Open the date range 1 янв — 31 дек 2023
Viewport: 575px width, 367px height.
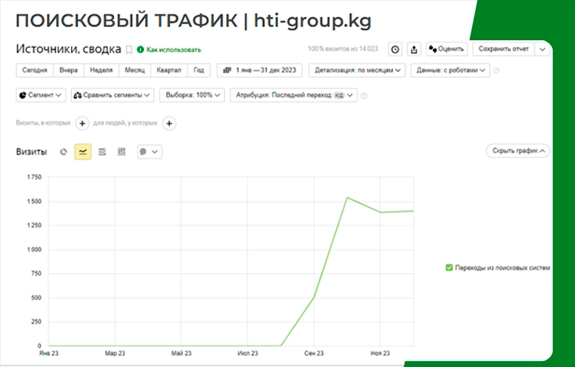click(260, 70)
